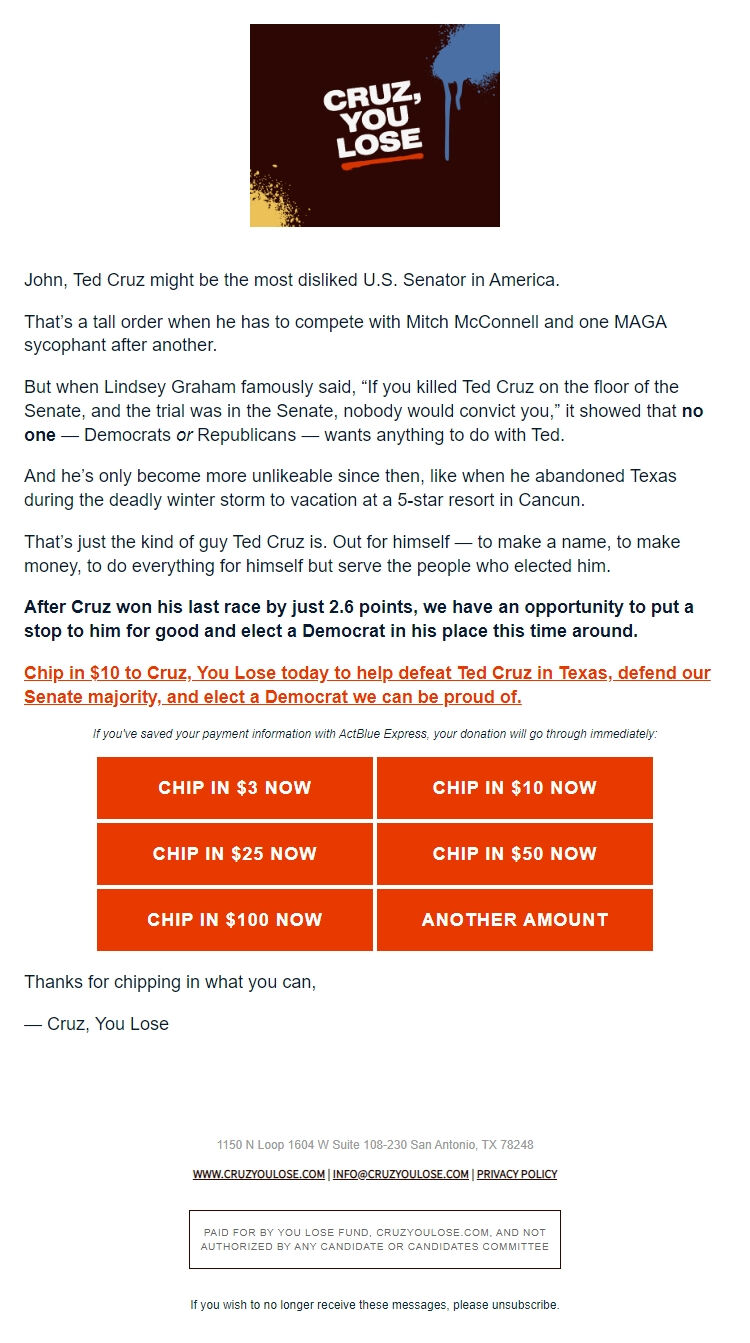Choose the ANOTHER AMOUNT donation button
This screenshot has height=1343, width=750.
[513, 919]
